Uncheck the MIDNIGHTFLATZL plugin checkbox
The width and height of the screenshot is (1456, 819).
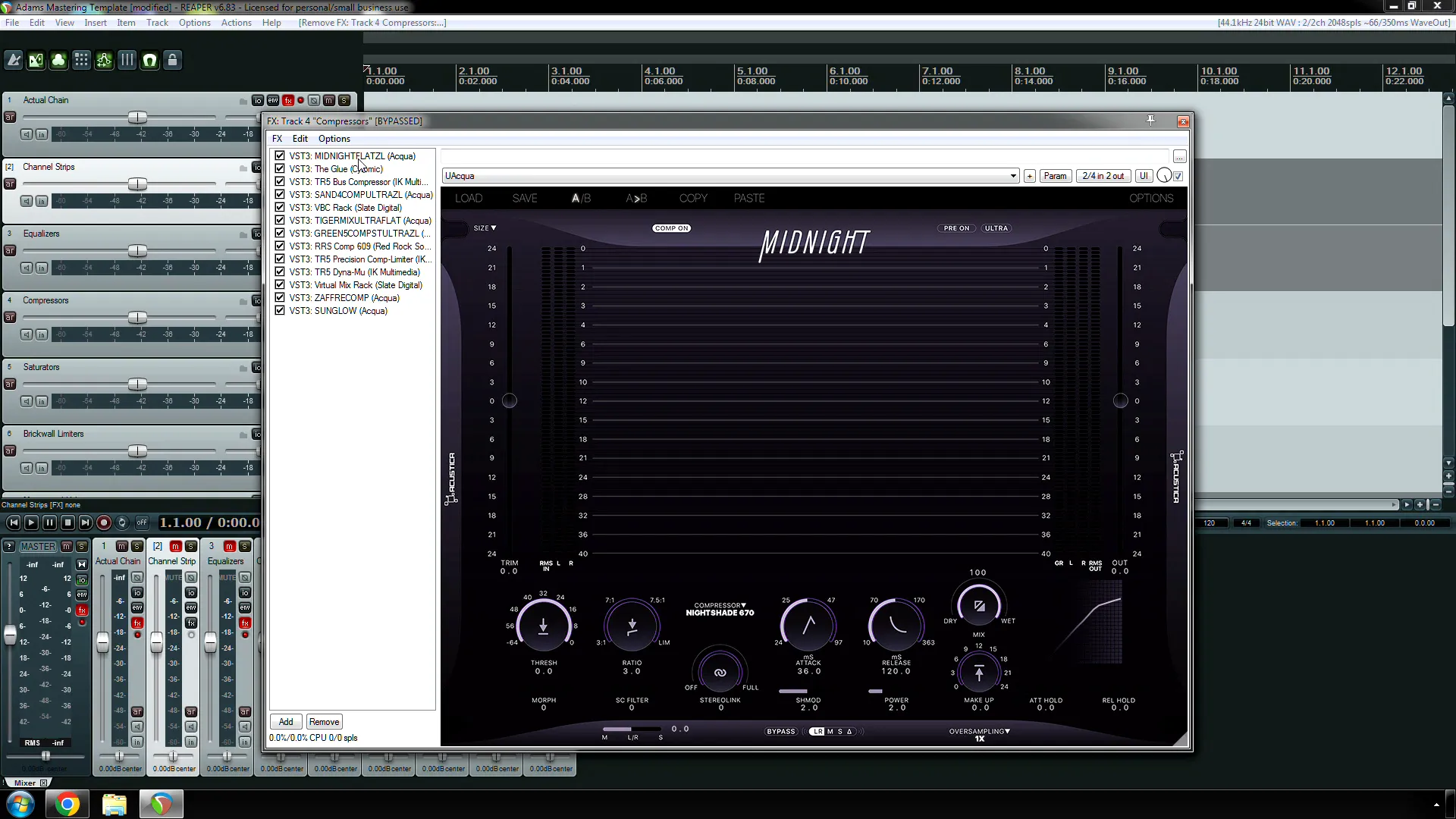pyautogui.click(x=280, y=155)
